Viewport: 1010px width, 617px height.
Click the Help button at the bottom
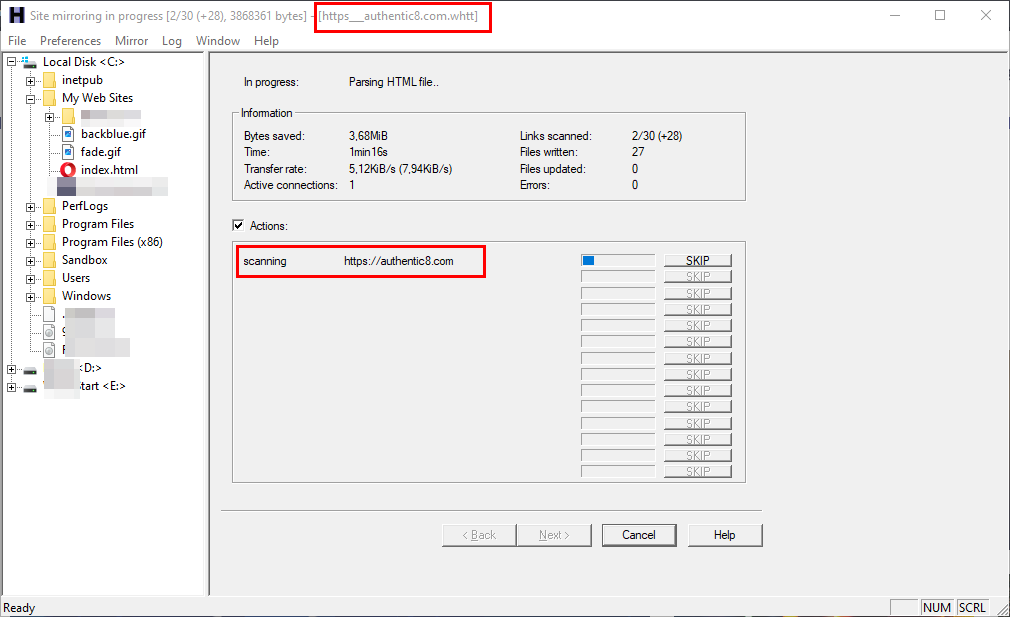coord(724,535)
